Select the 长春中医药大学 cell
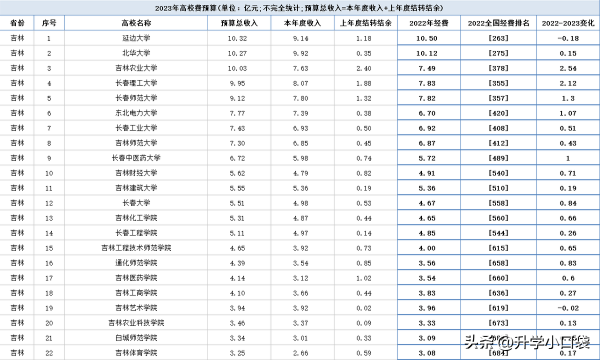This screenshot has width=600, height=360. [x=136, y=158]
